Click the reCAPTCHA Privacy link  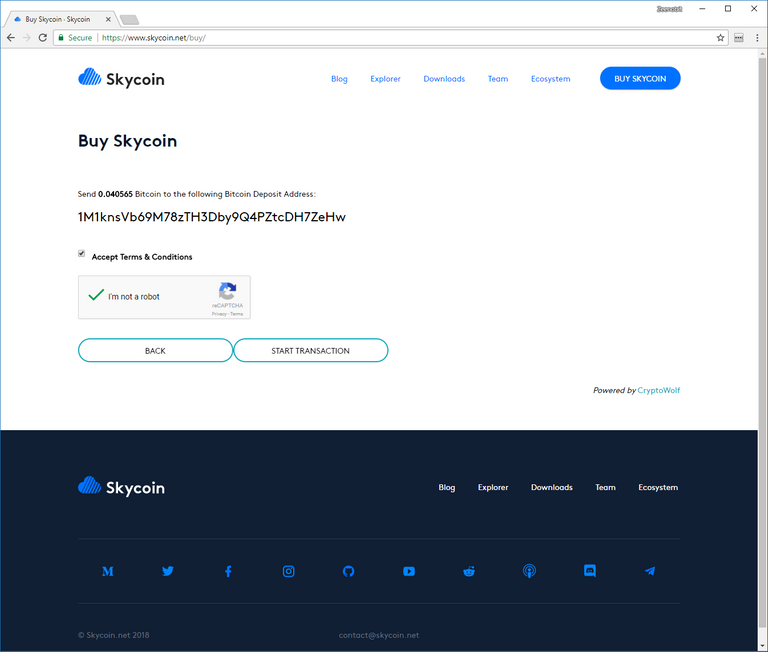point(219,314)
